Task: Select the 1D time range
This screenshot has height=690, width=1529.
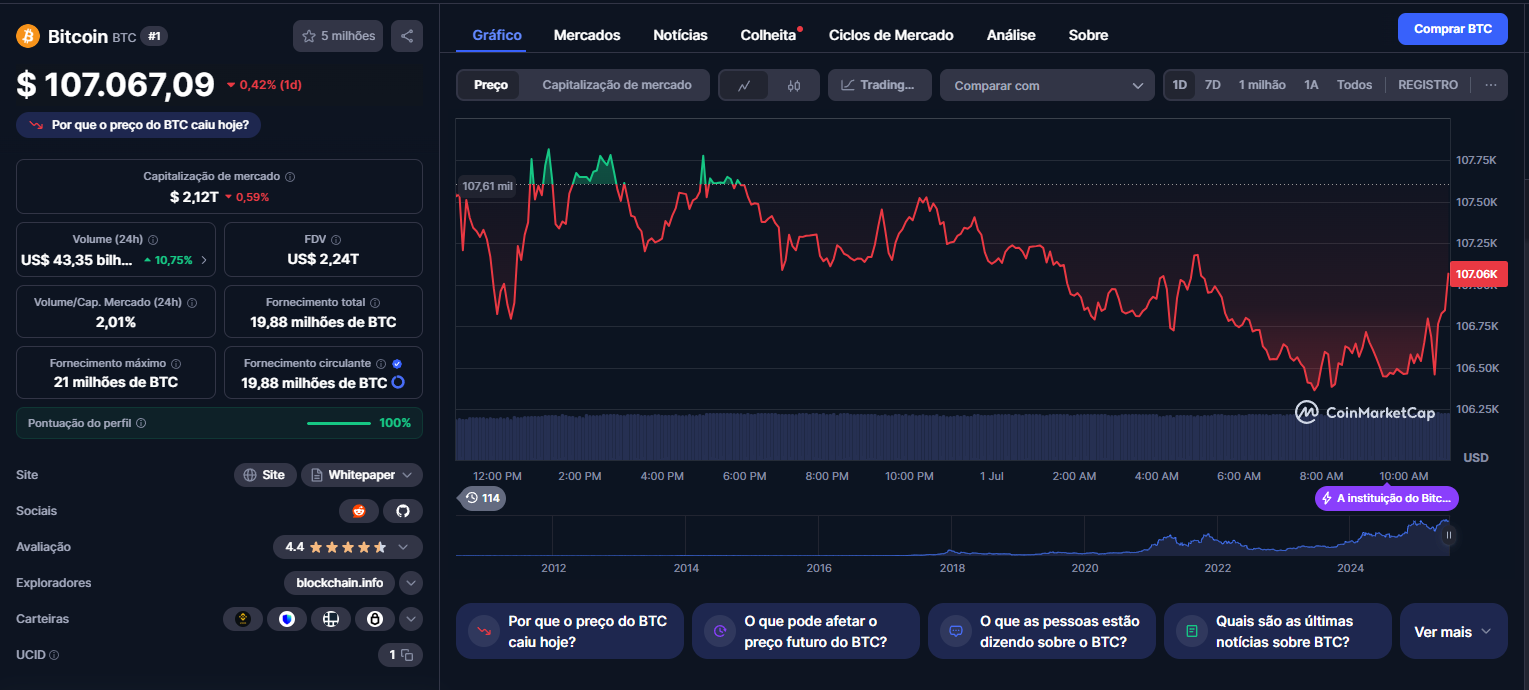Action: pyautogui.click(x=1180, y=85)
